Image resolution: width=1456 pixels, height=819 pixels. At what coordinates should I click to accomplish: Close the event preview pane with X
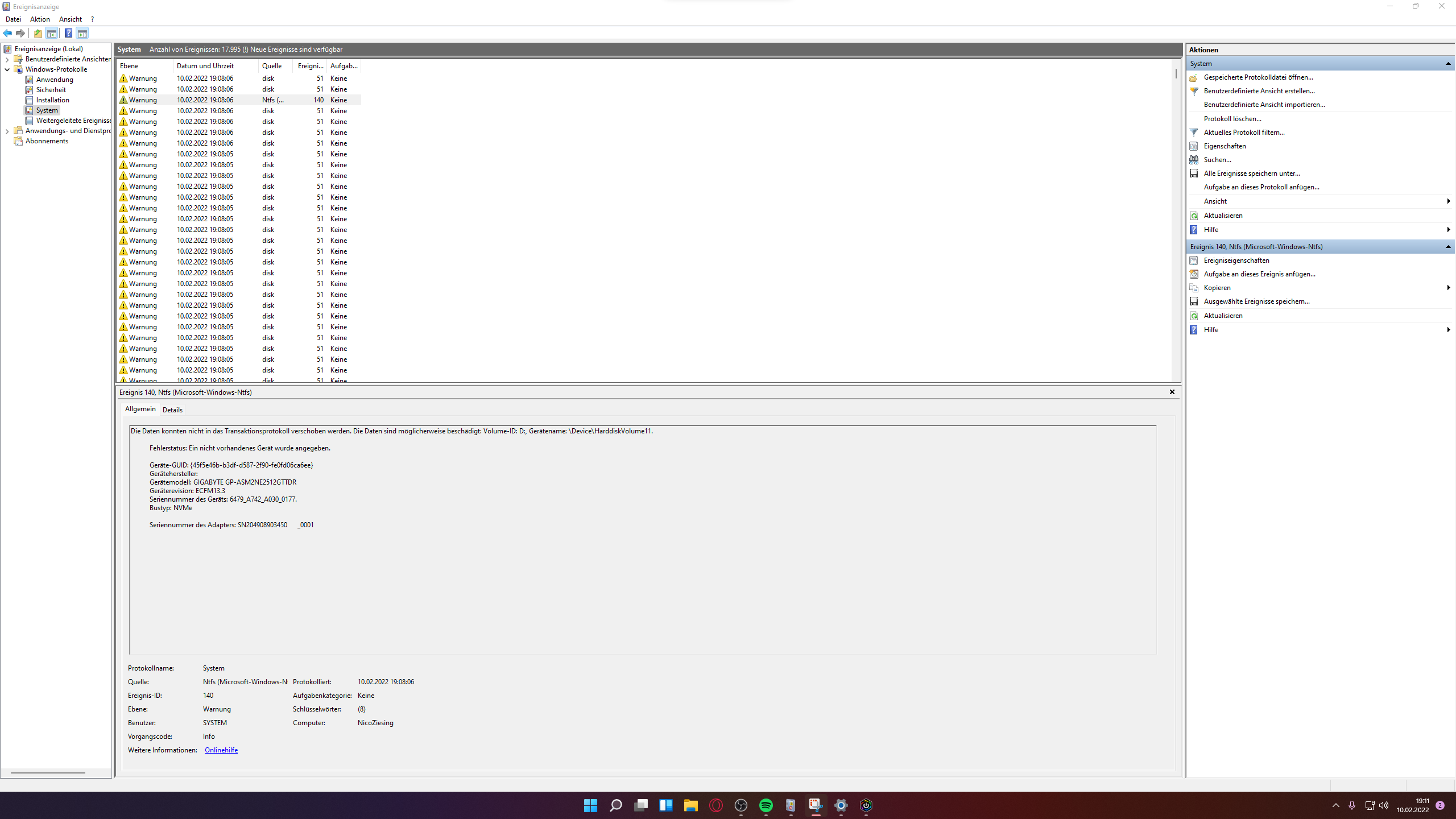pyautogui.click(x=1172, y=392)
